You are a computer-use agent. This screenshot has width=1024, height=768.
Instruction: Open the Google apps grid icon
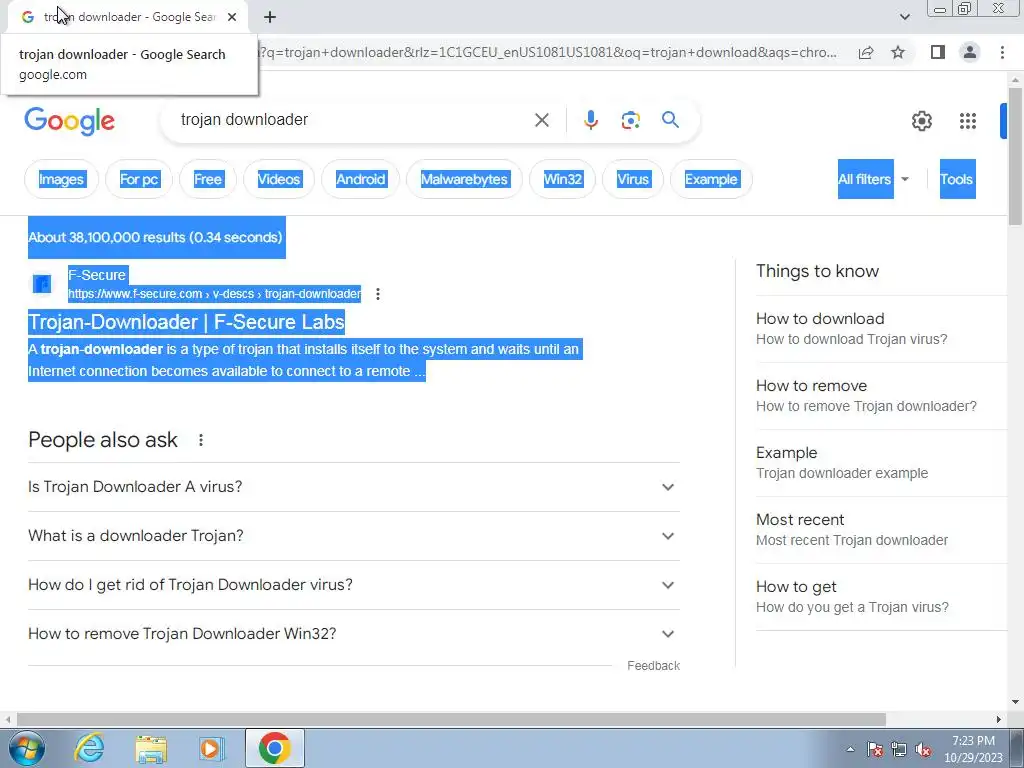pos(967,121)
